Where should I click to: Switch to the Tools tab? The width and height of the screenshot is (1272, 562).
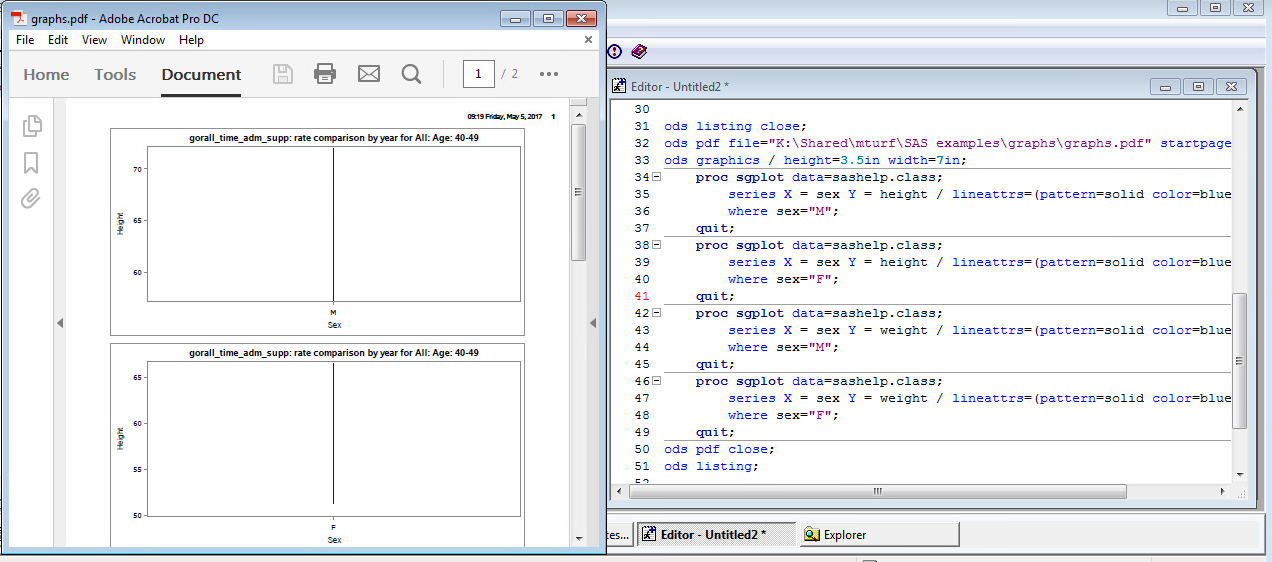115,74
